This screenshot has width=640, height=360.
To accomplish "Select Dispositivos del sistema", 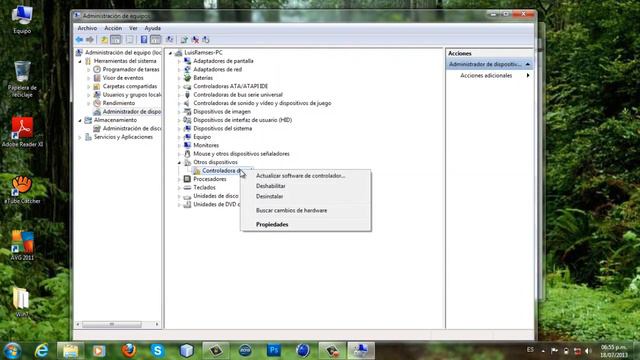I will coord(222,129).
